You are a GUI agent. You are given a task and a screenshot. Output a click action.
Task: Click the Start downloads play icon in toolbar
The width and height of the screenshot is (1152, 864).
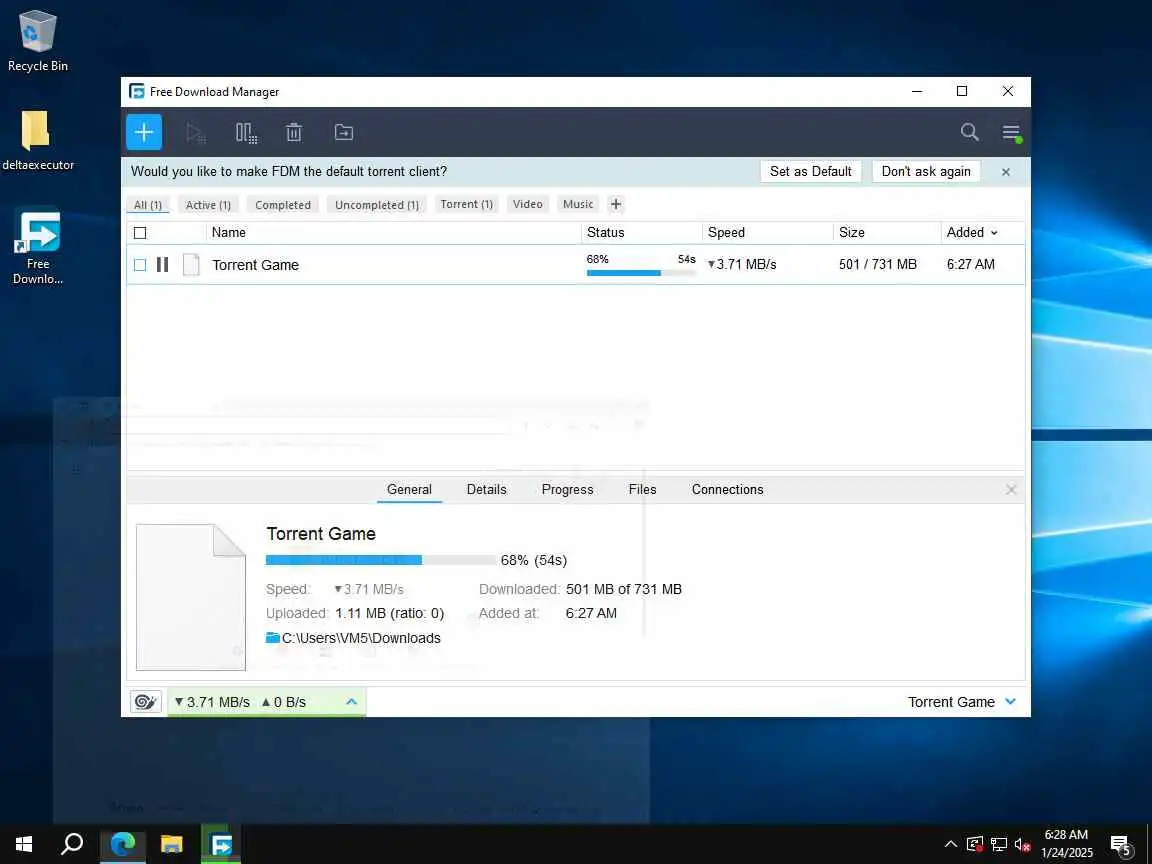[x=195, y=133]
